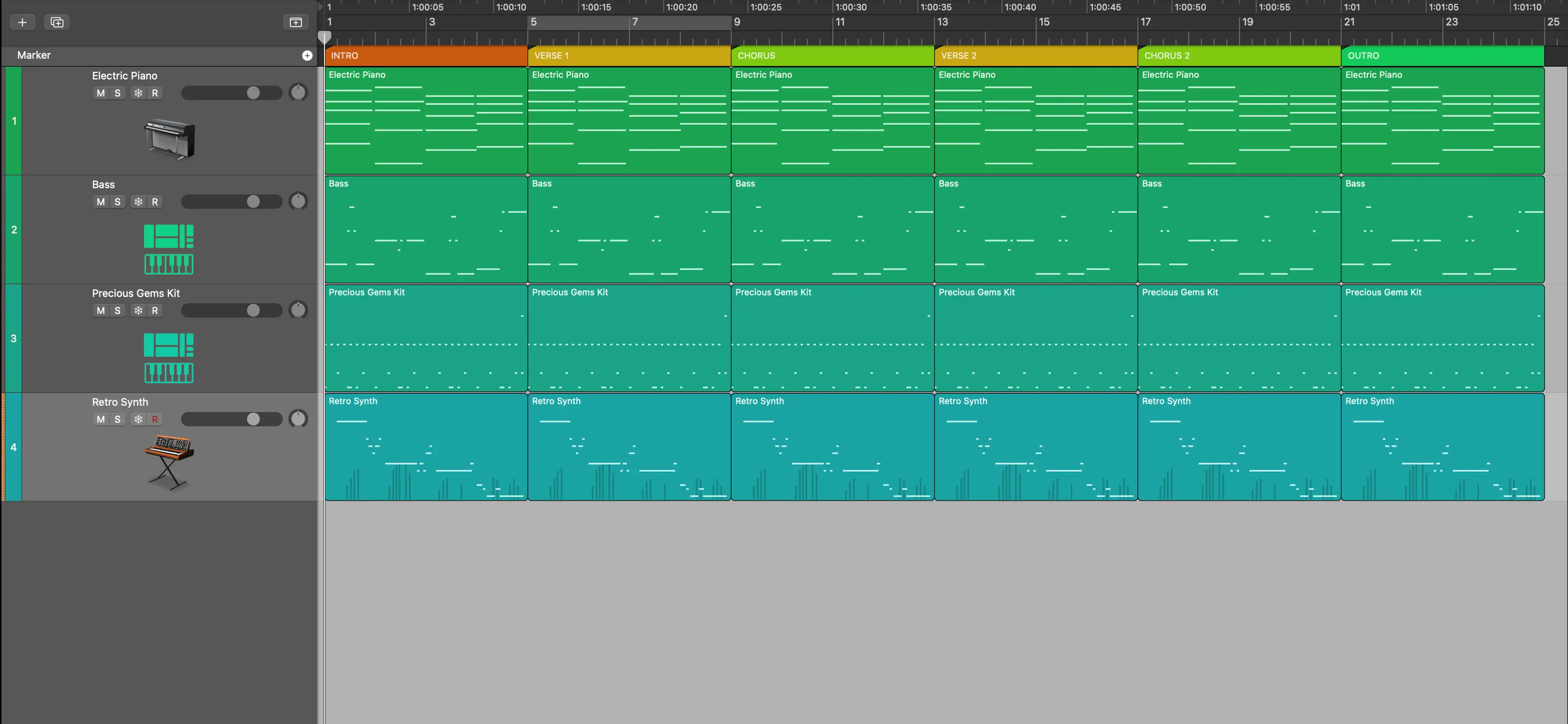Select the OUTRO marker
Image resolution: width=1568 pixels, height=724 pixels.
1443,56
